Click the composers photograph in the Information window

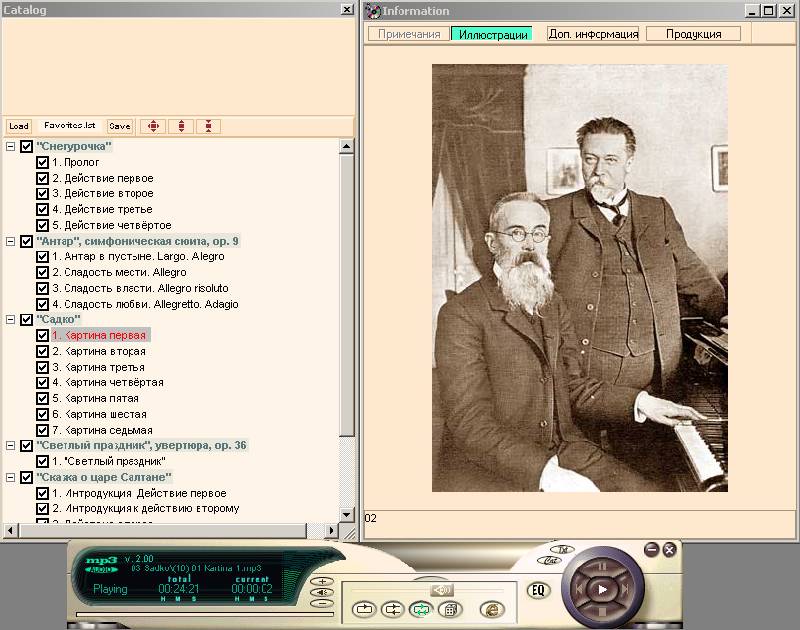[x=580, y=278]
